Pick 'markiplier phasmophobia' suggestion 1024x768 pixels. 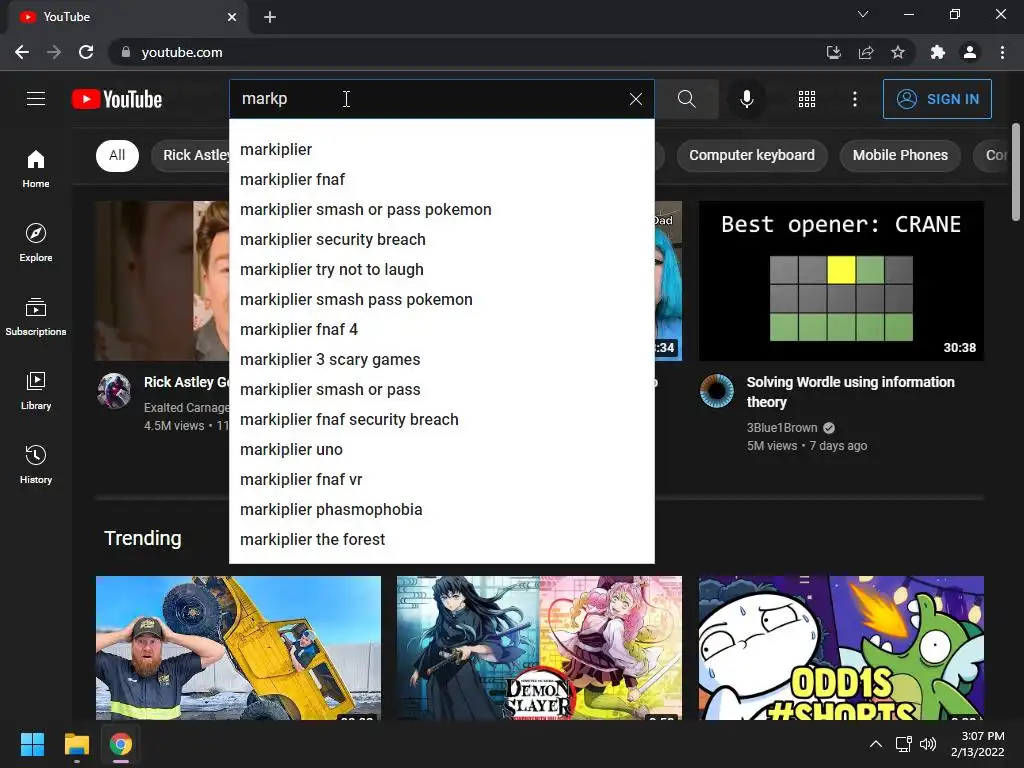[x=441, y=510]
